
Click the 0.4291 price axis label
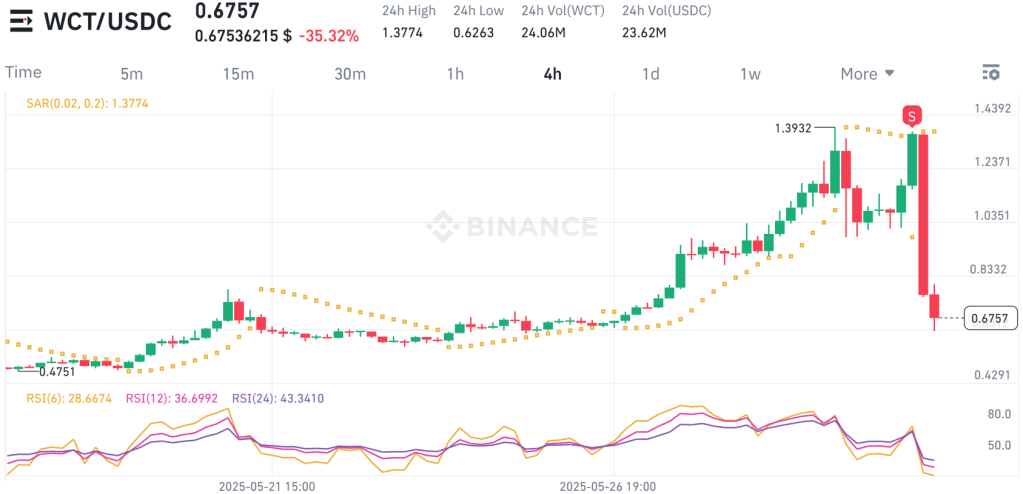coord(992,375)
